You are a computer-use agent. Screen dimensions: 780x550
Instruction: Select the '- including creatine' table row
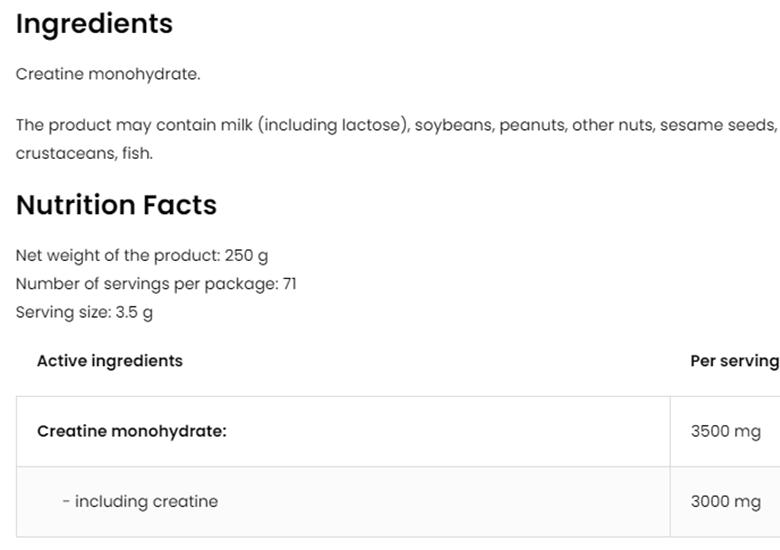click(x=140, y=501)
